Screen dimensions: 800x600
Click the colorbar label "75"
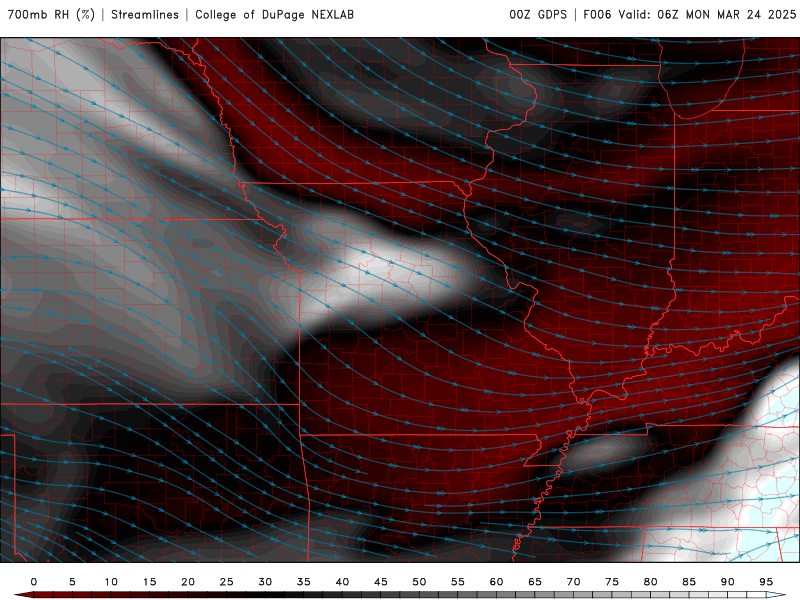point(612,582)
